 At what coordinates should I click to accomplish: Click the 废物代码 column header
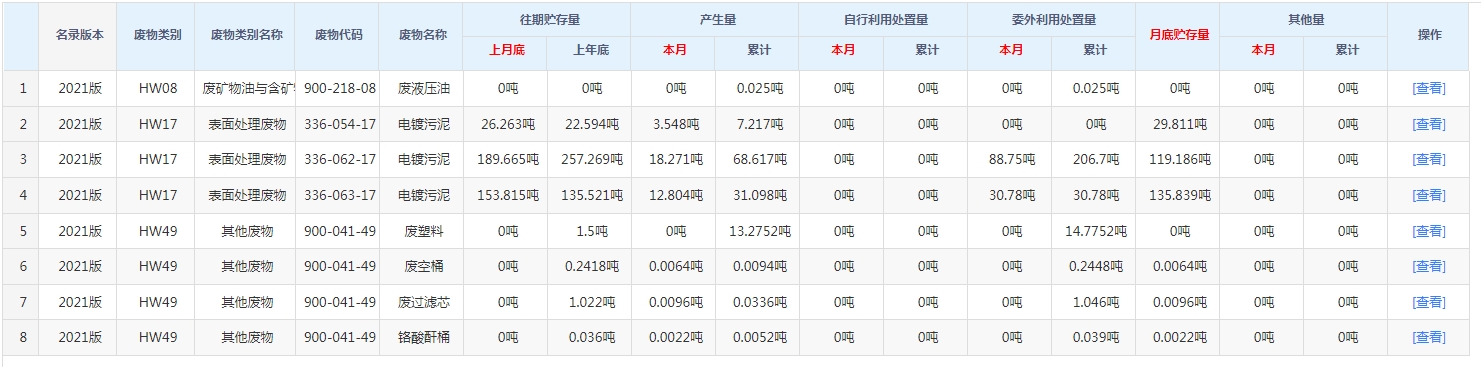coord(339,34)
